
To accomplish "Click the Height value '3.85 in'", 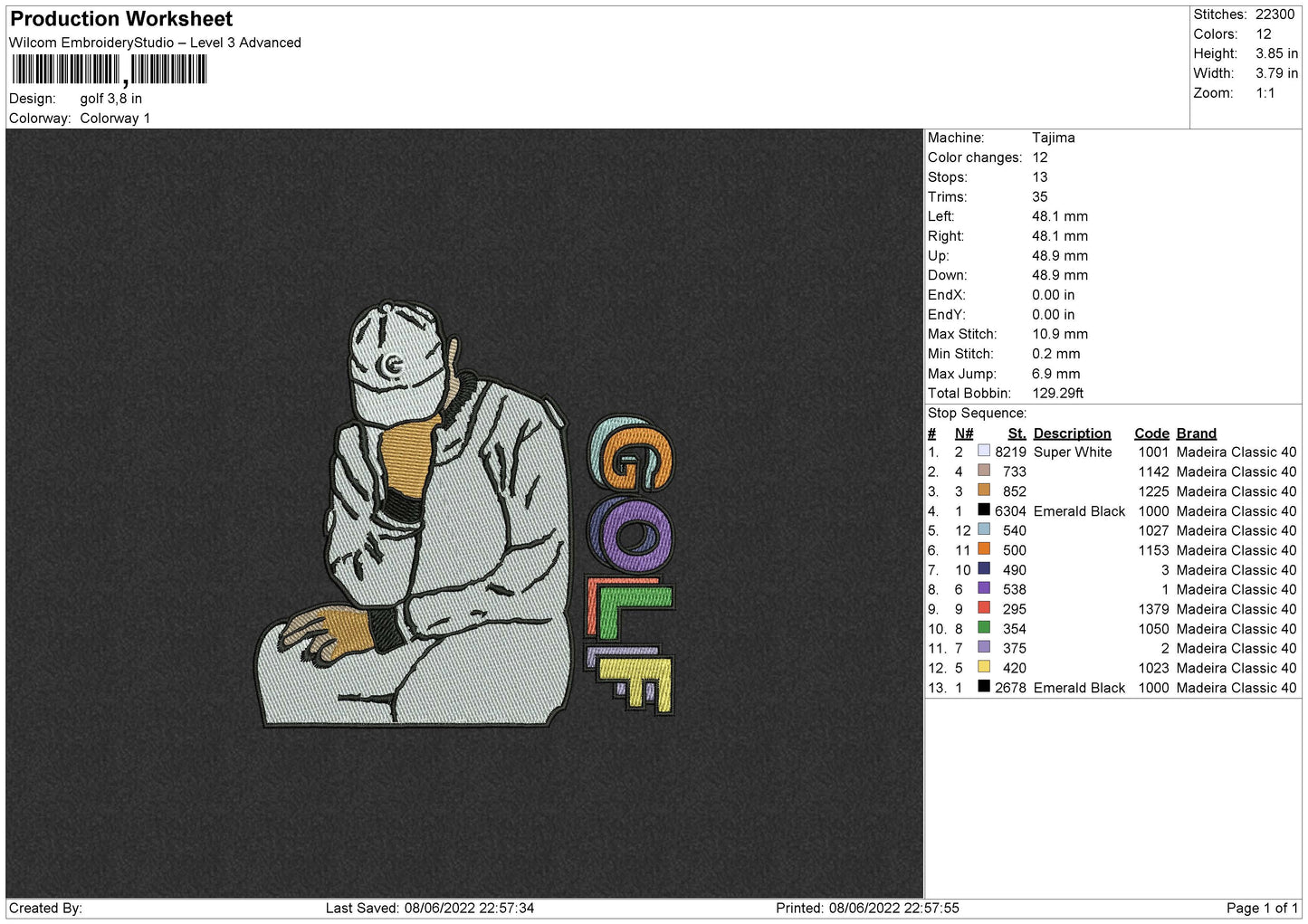I will (x=1276, y=53).
